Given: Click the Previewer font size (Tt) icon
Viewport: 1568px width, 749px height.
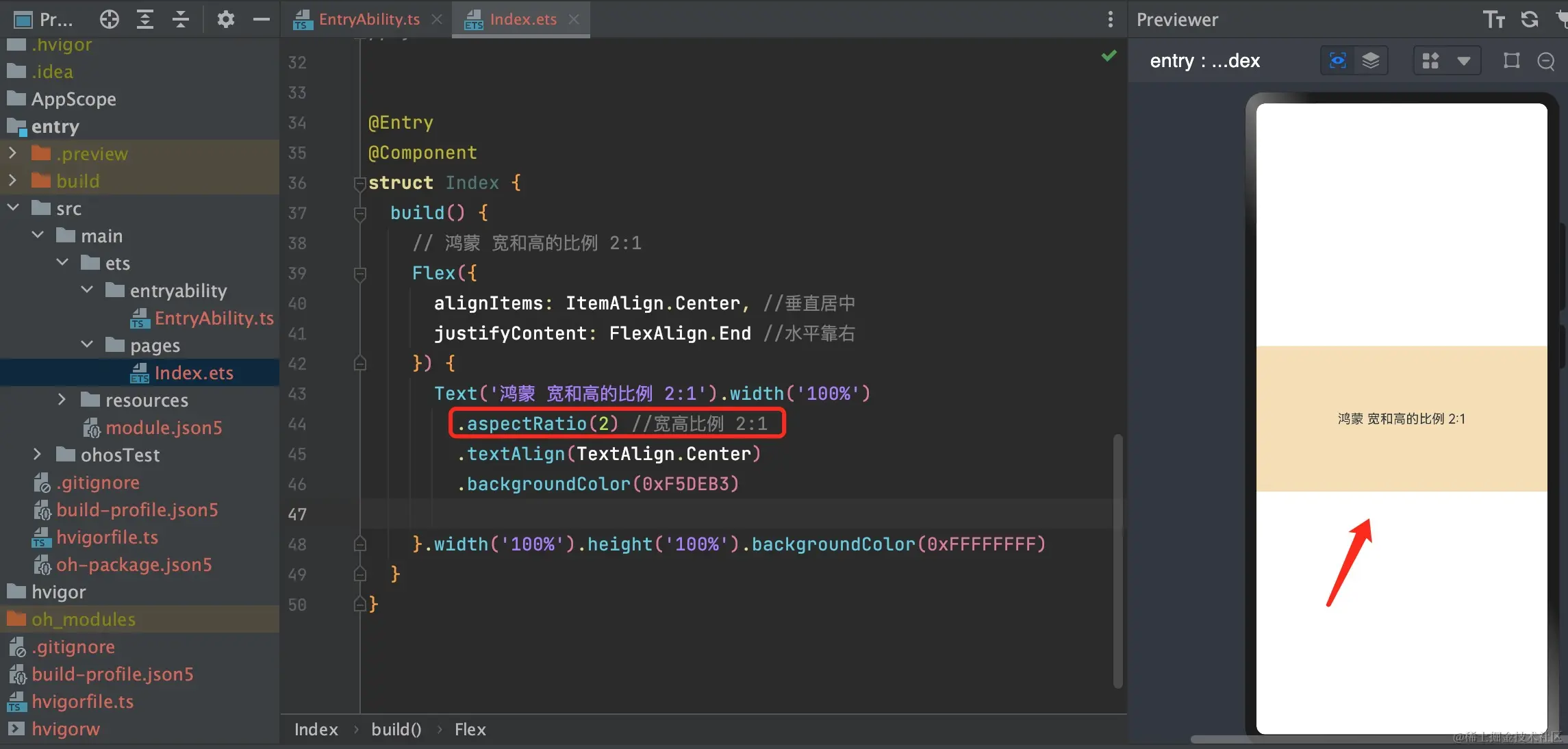Looking at the screenshot, I should [x=1493, y=19].
